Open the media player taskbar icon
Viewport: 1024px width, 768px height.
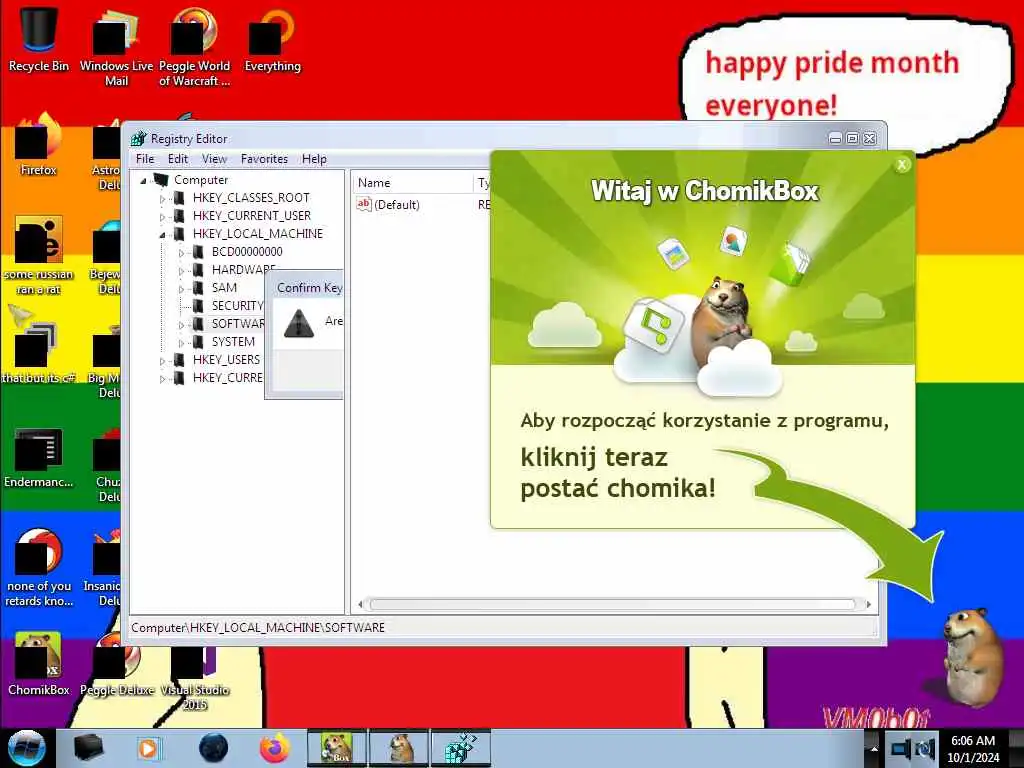click(148, 748)
